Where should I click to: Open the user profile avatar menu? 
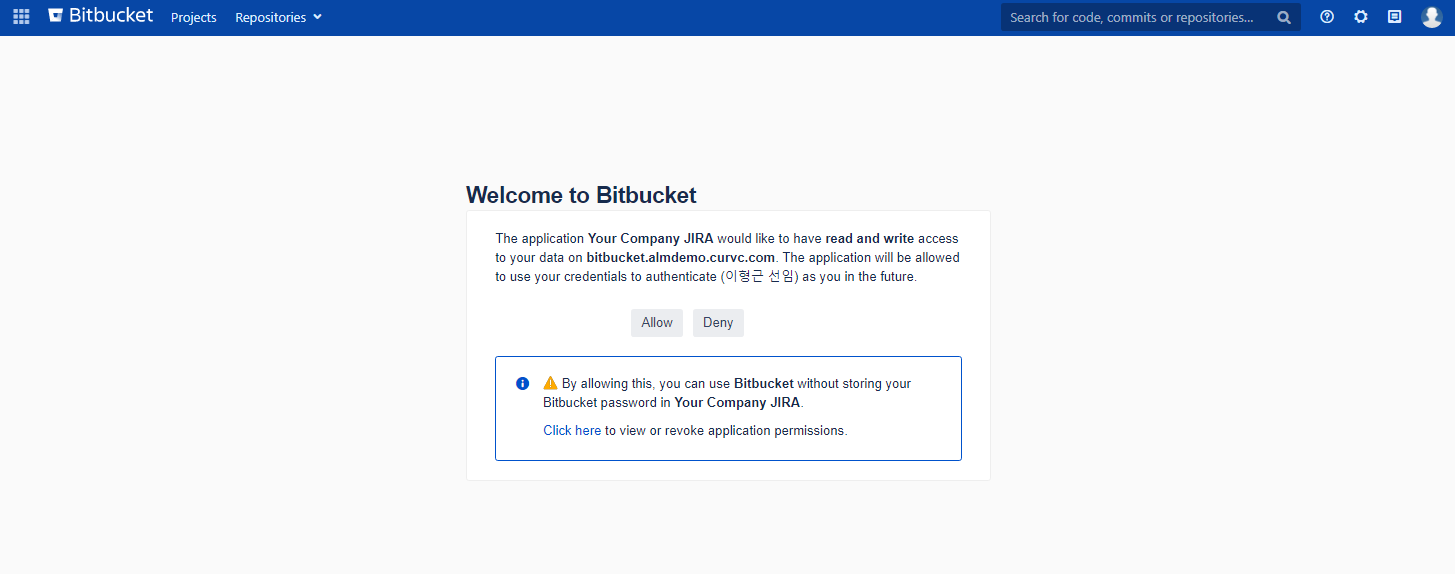click(x=1431, y=17)
